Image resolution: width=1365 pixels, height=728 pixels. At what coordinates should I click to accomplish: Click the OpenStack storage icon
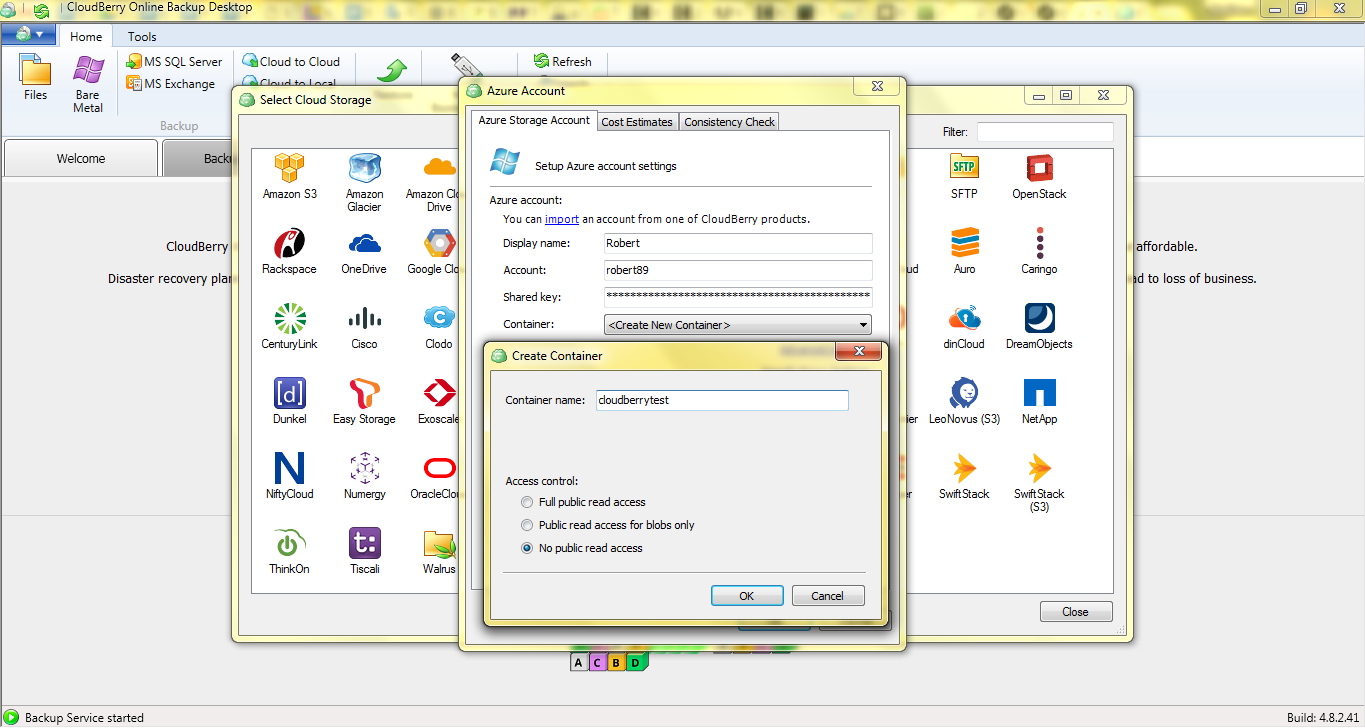point(1039,169)
